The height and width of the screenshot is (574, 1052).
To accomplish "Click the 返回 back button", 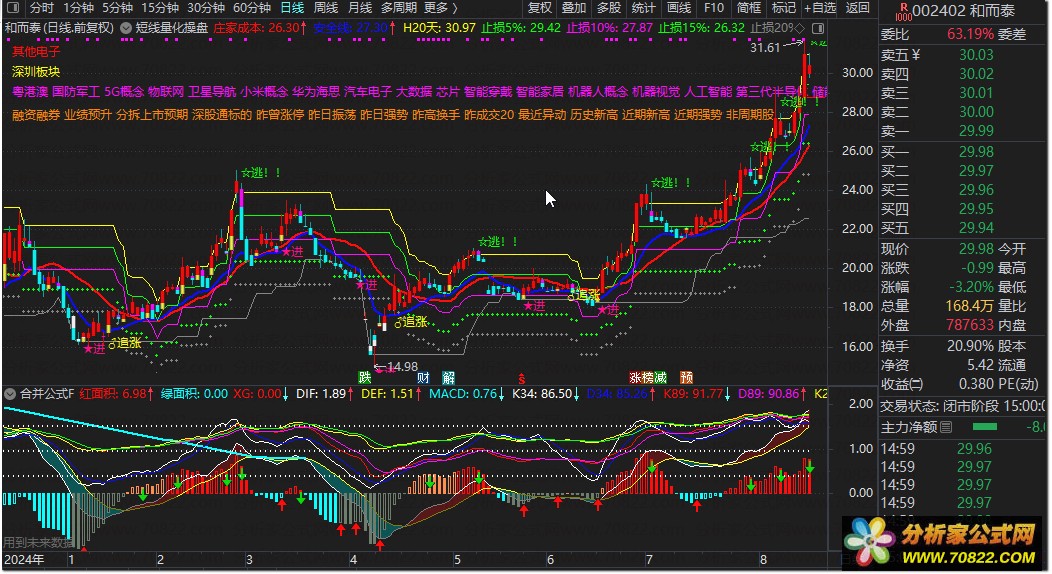I will [857, 8].
